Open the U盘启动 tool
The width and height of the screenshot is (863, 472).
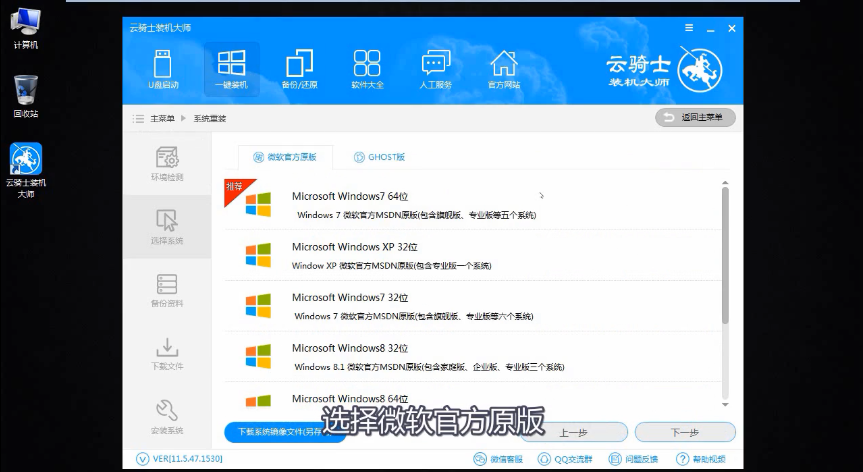(x=163, y=69)
